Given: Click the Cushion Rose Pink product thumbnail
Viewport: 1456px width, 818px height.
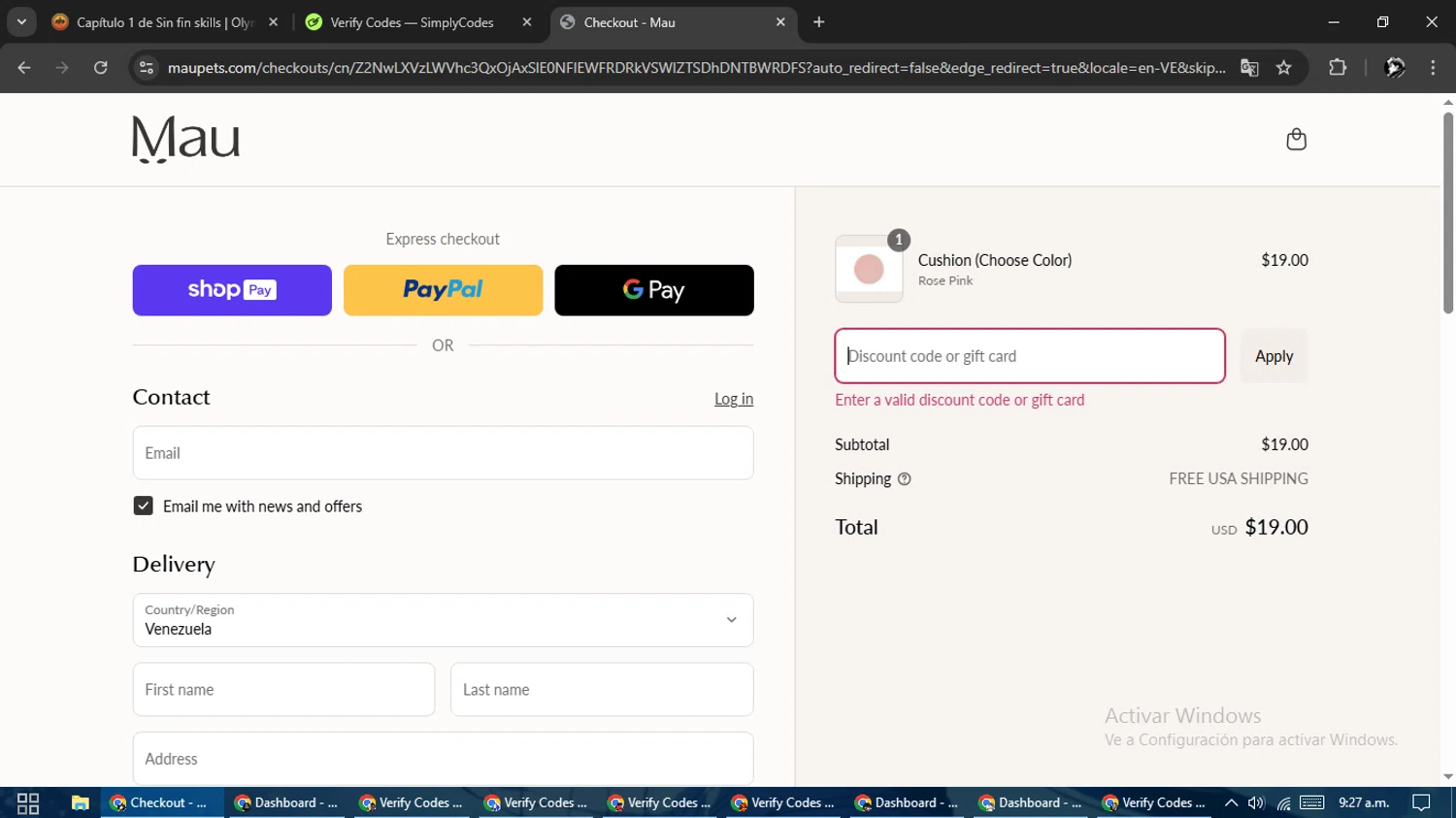Looking at the screenshot, I should (x=869, y=269).
